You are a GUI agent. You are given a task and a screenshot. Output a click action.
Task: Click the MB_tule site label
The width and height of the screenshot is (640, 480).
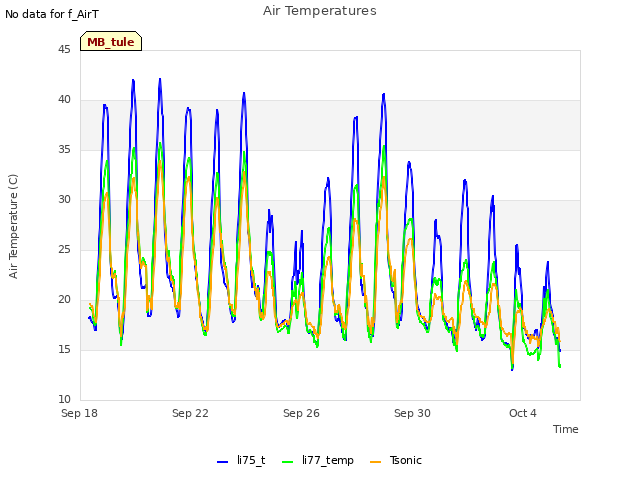(x=111, y=41)
